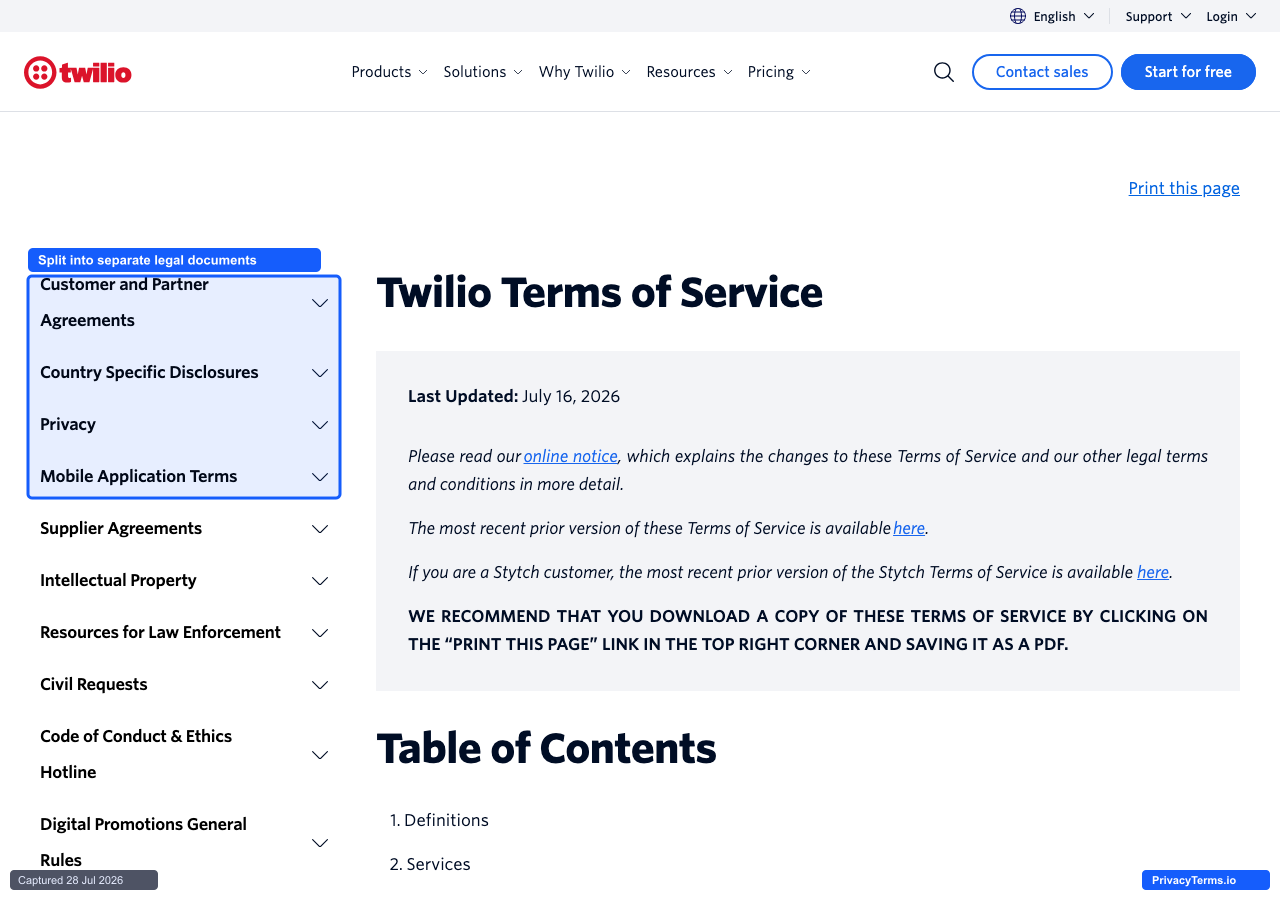Open the Support dropdown

tap(1158, 16)
